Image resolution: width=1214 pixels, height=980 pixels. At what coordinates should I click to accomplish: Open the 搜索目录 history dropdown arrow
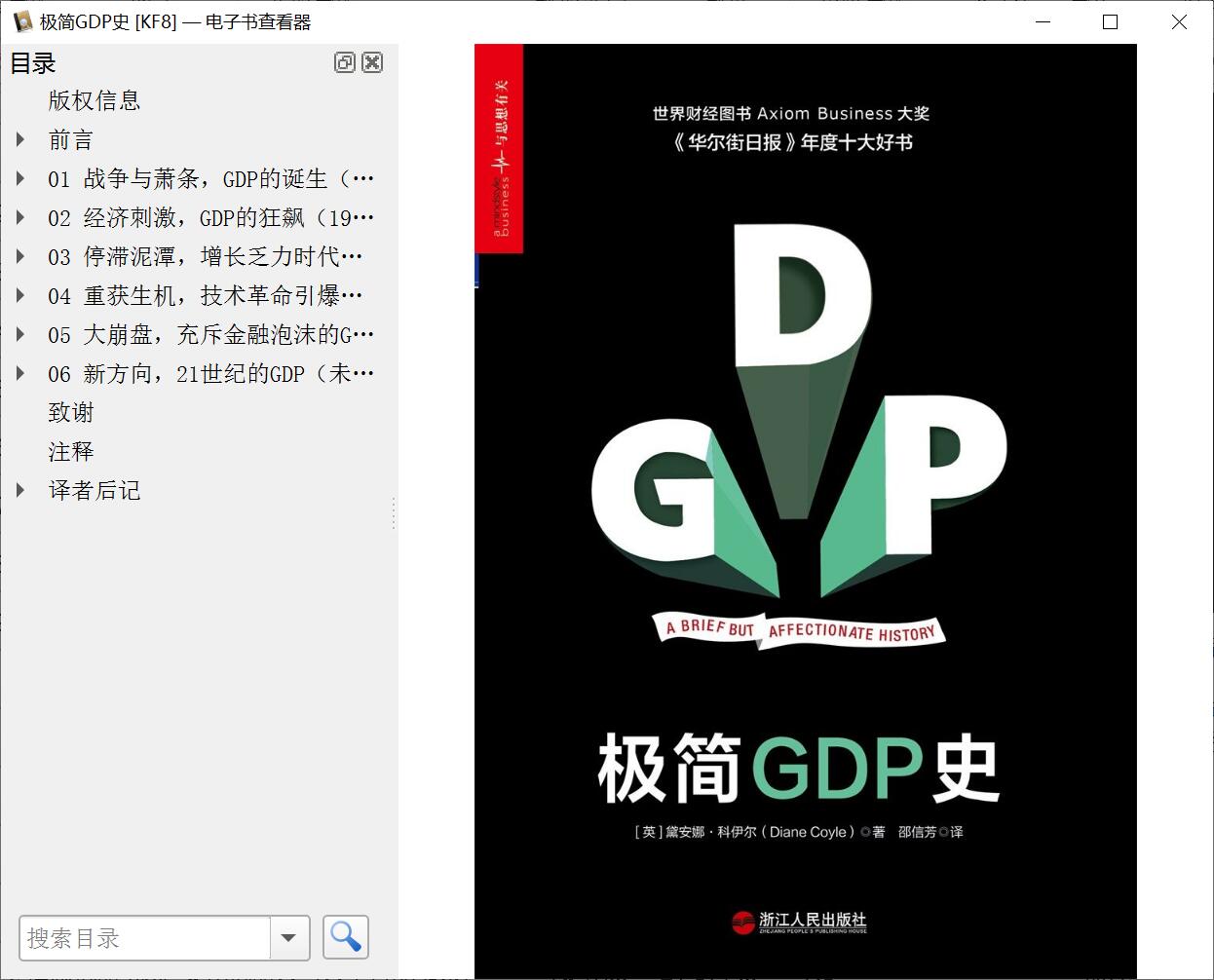(288, 938)
